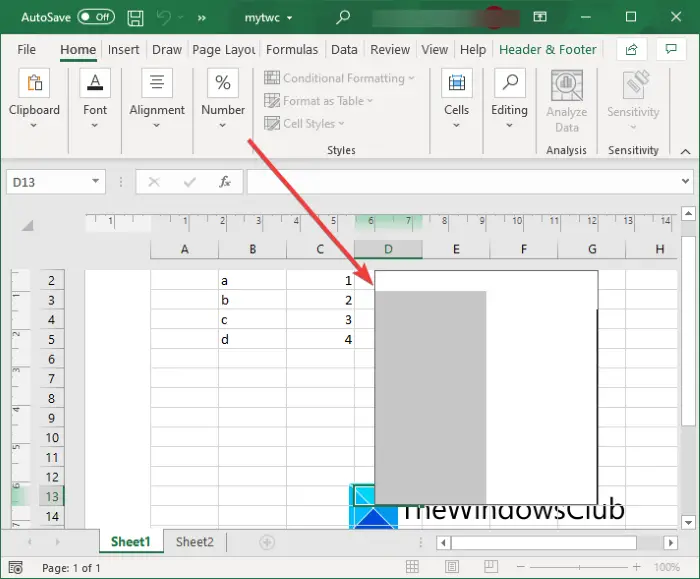The height and width of the screenshot is (579, 700).
Task: Add a new sheet with plus button
Action: click(x=267, y=542)
